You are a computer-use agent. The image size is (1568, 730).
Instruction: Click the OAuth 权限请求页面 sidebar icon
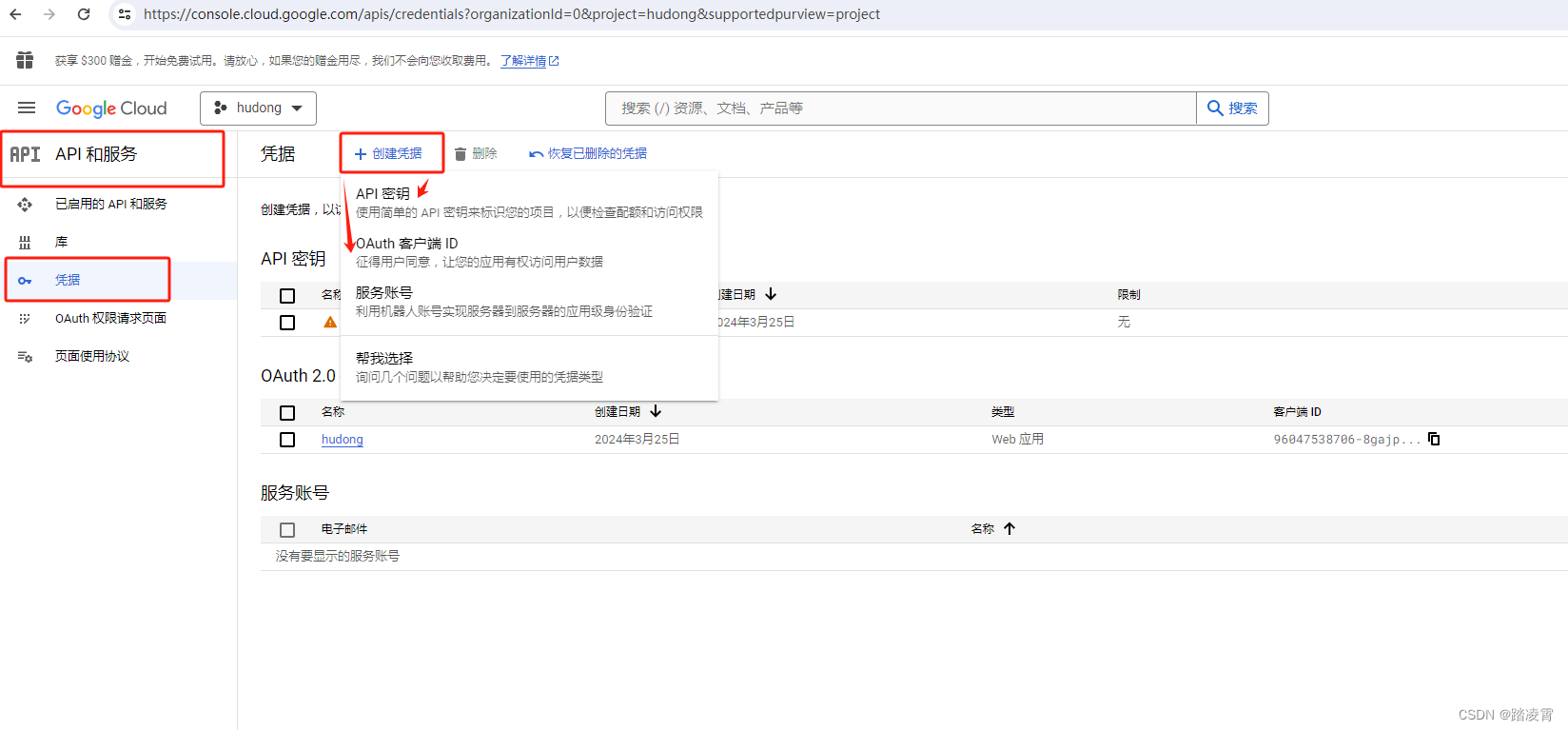click(25, 318)
